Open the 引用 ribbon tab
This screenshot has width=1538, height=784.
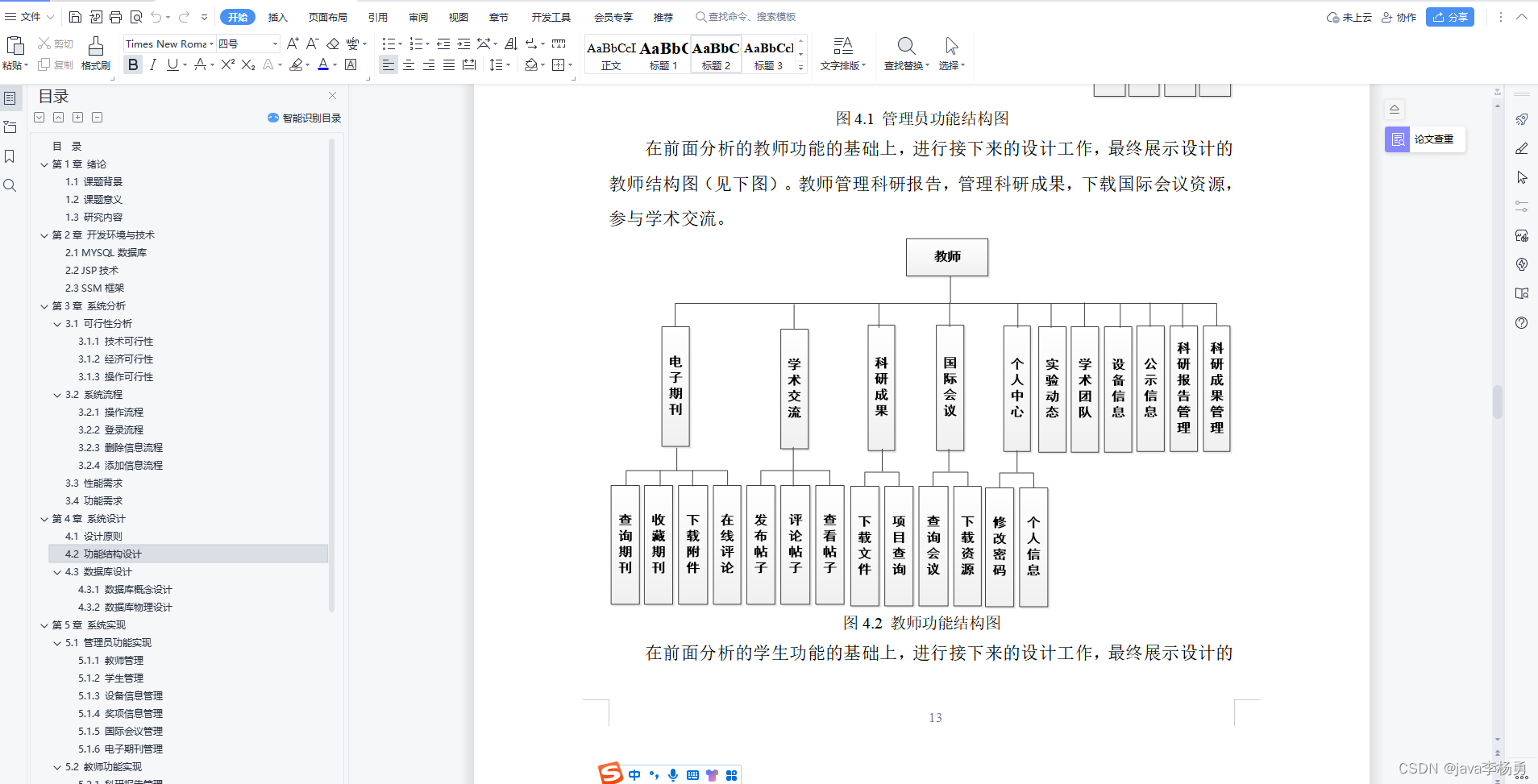[x=377, y=17]
